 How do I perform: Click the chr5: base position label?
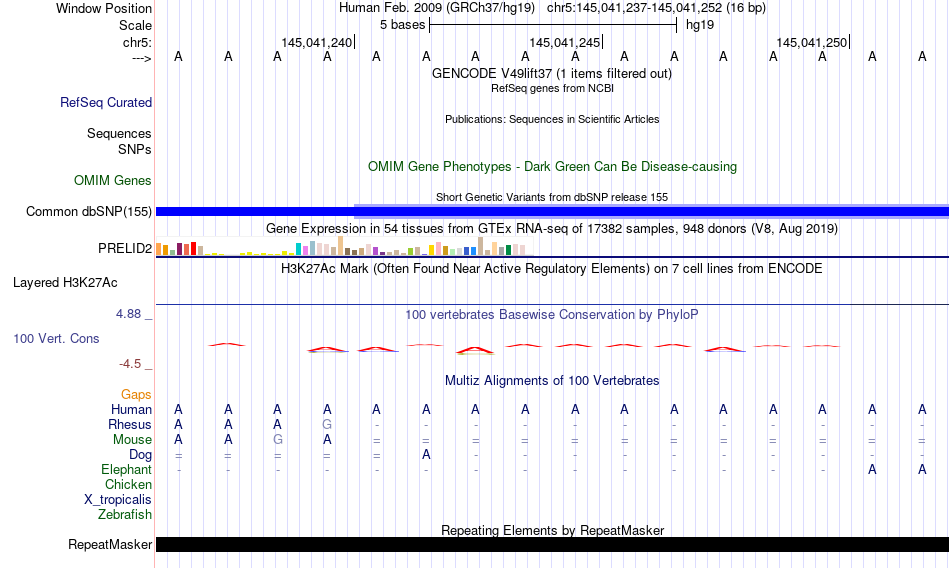(x=137, y=42)
